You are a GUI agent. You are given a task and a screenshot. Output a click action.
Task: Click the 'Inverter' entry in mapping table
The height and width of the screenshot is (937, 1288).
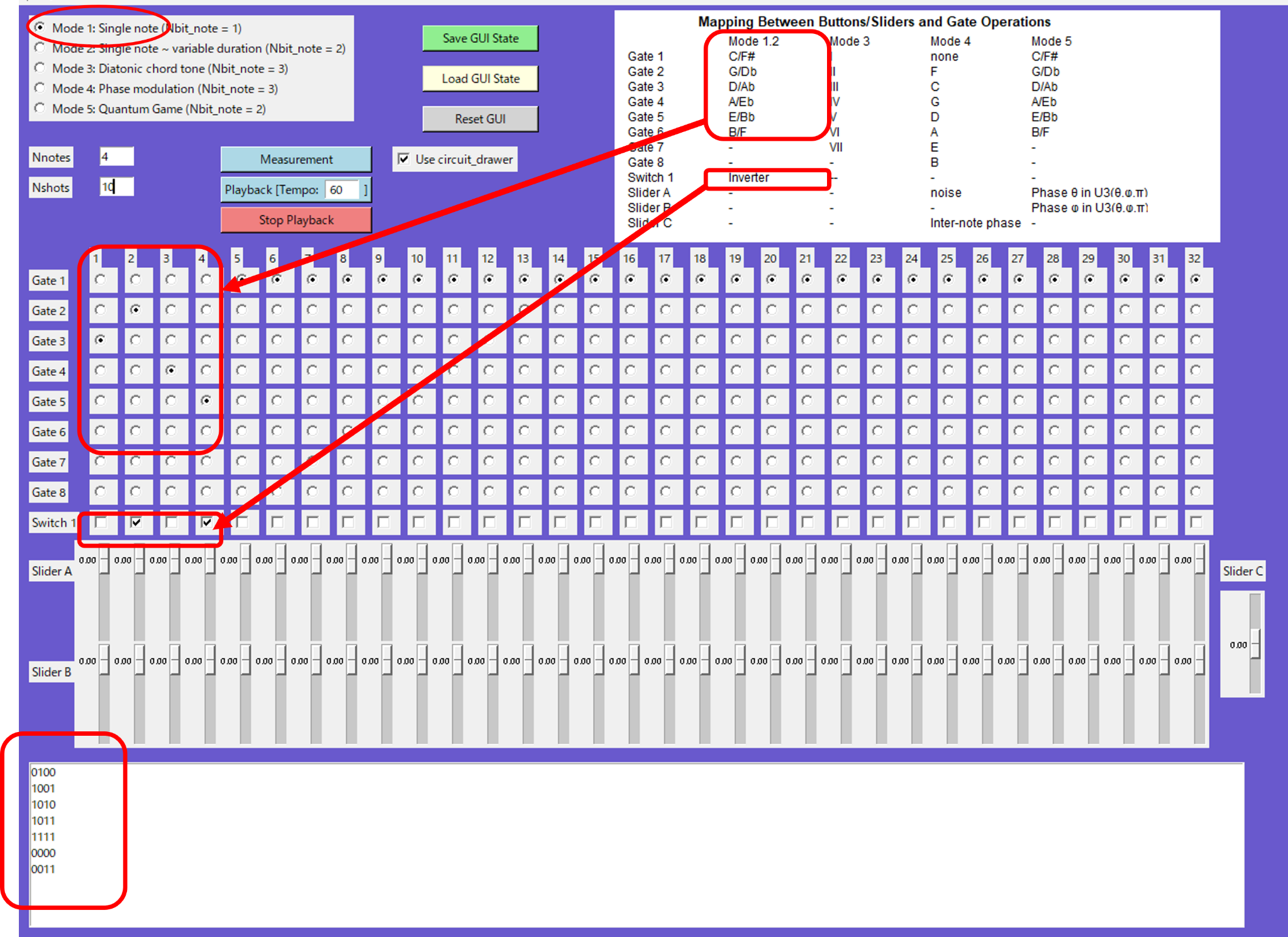coord(748,177)
